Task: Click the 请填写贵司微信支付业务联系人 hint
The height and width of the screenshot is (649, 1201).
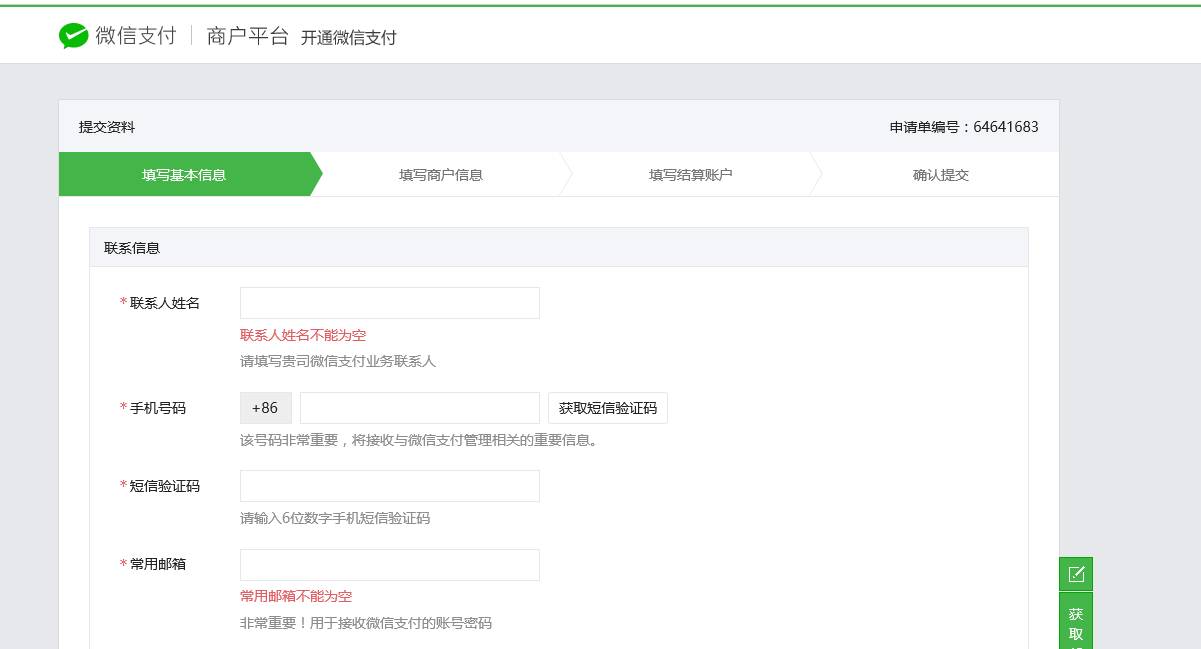Action: pyautogui.click(x=338, y=361)
